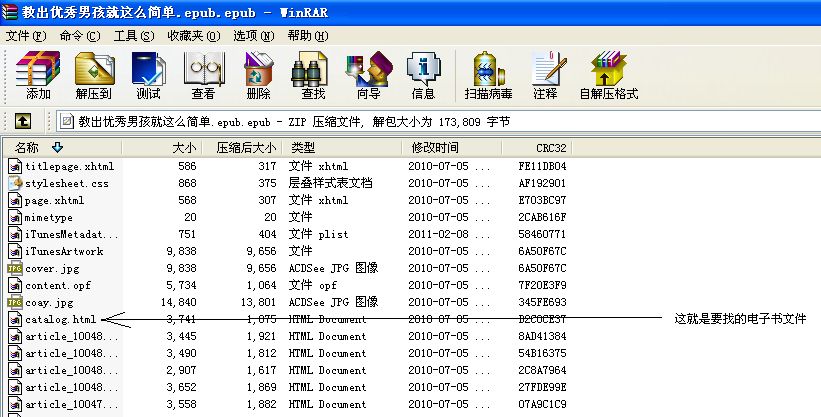The width and height of the screenshot is (821, 417).
Task: Select the iTunesMetadat... file row
Action: (x=287, y=234)
